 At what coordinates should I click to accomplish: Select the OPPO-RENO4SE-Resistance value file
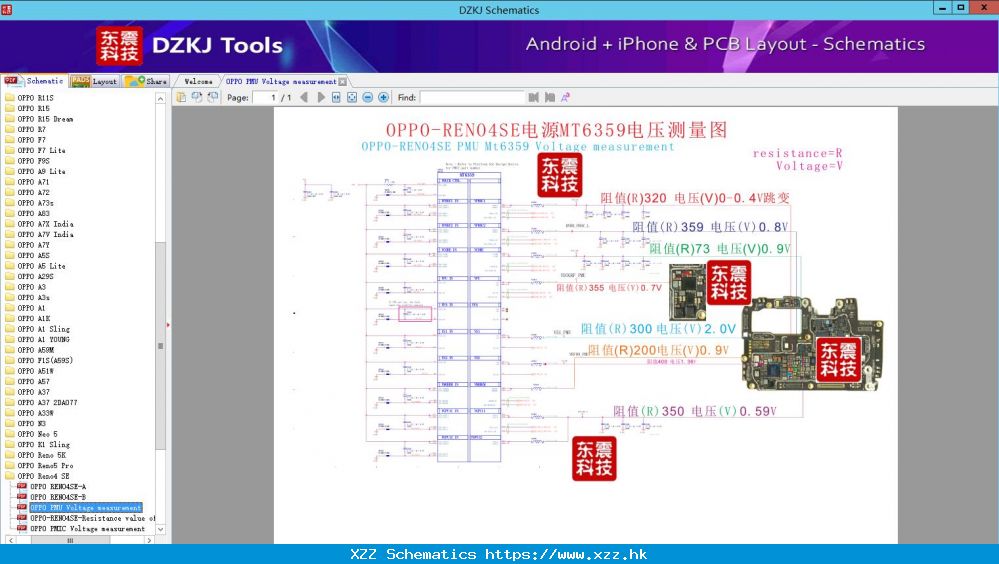pyautogui.click(x=92, y=518)
